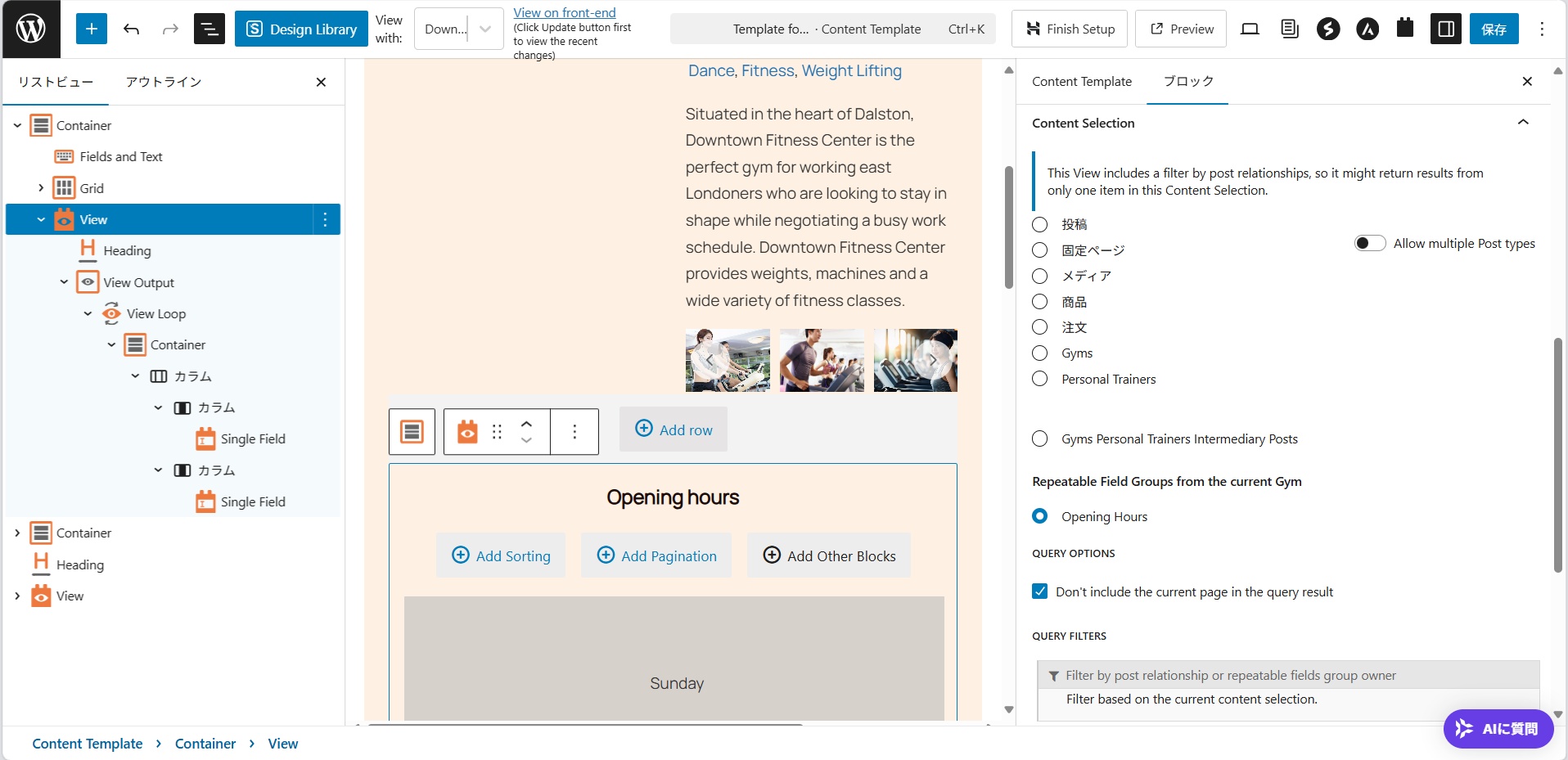
Task: Open the View with dropdown
Action: click(x=459, y=29)
